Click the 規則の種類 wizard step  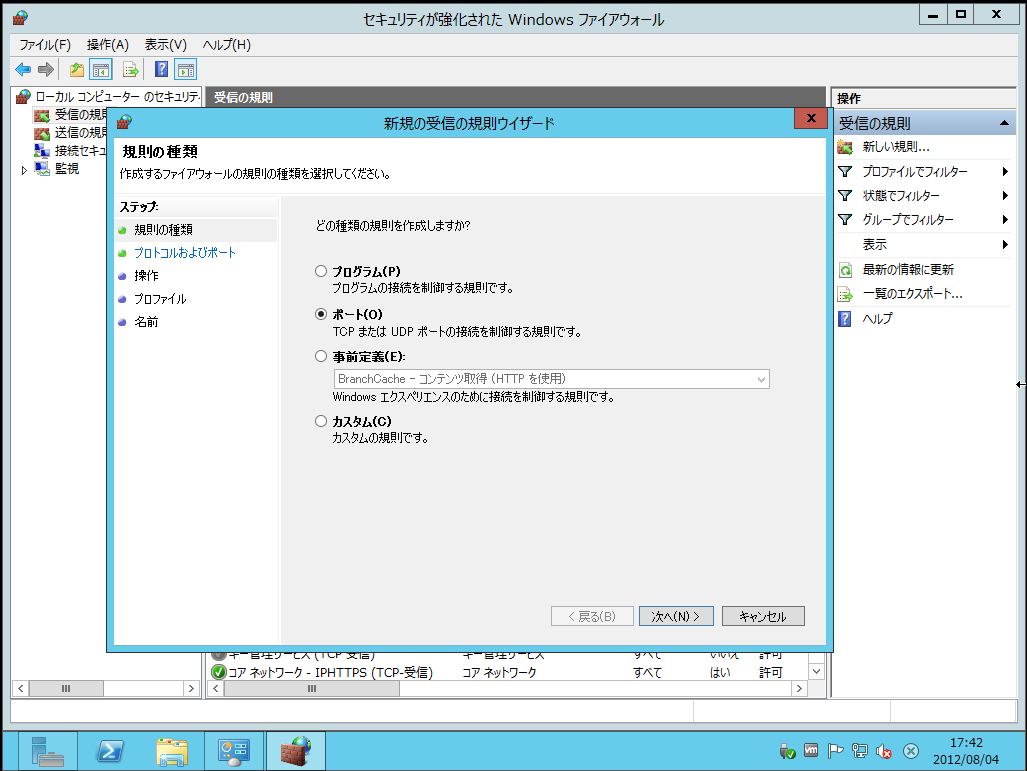click(163, 230)
